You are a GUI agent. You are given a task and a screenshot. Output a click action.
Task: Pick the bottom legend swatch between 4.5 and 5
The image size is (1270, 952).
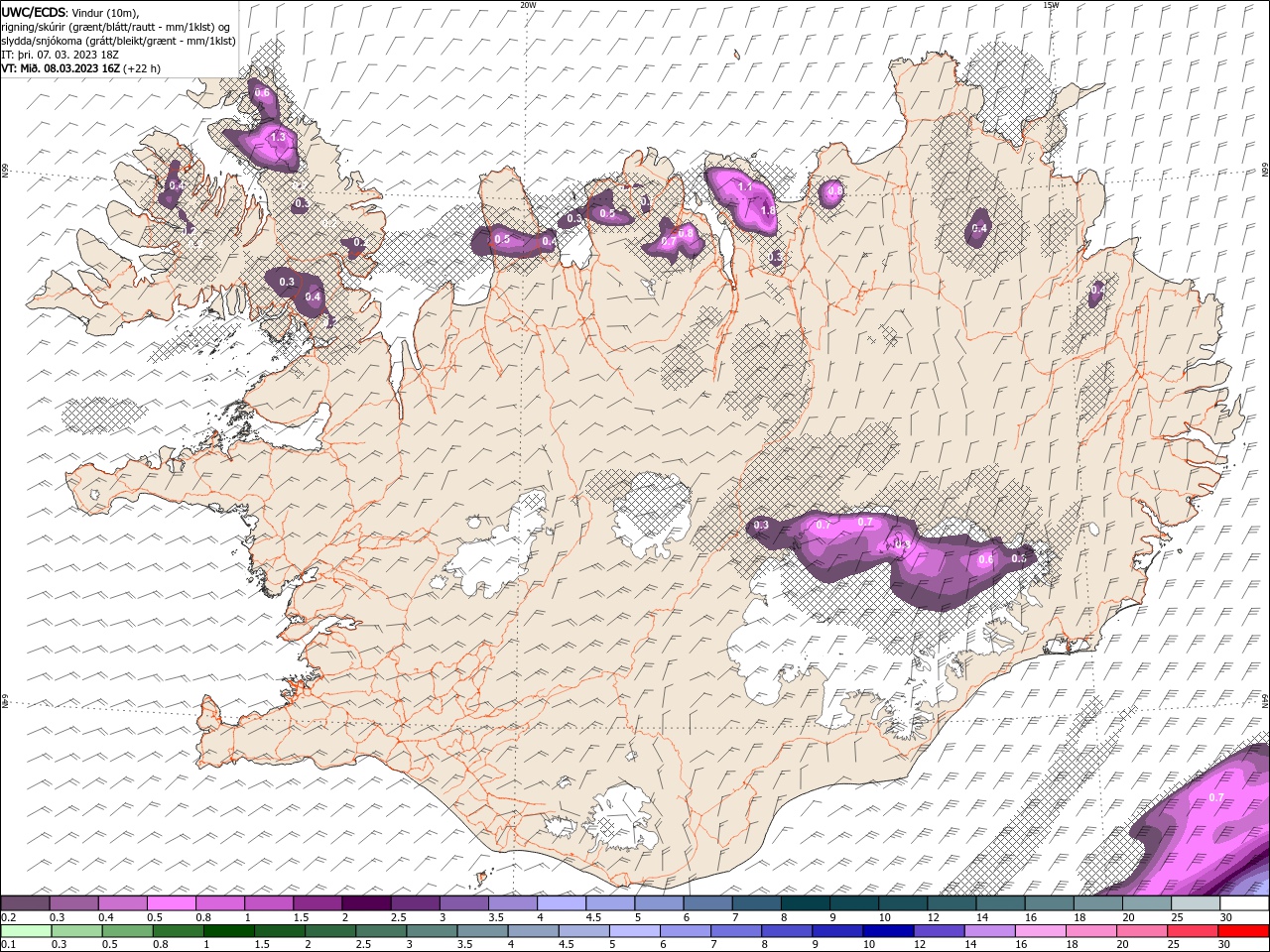point(583,931)
